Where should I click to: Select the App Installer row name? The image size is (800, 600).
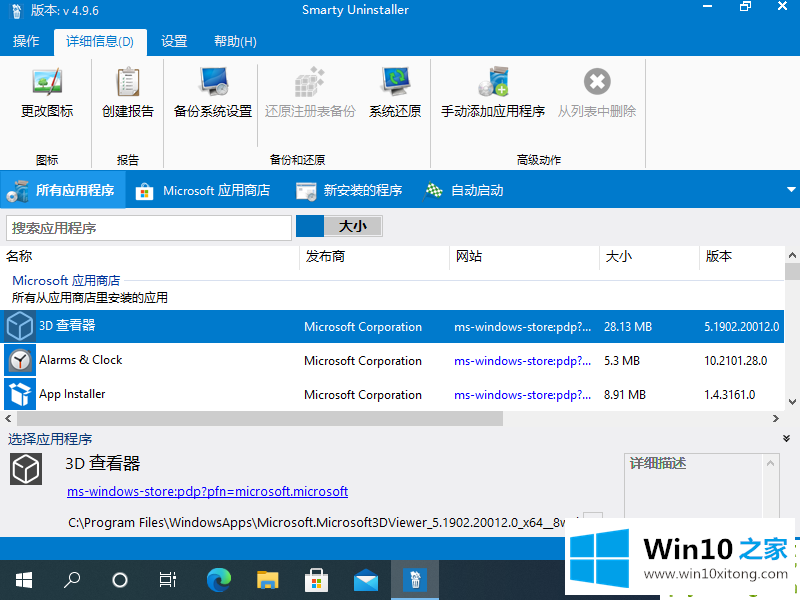[x=72, y=394]
